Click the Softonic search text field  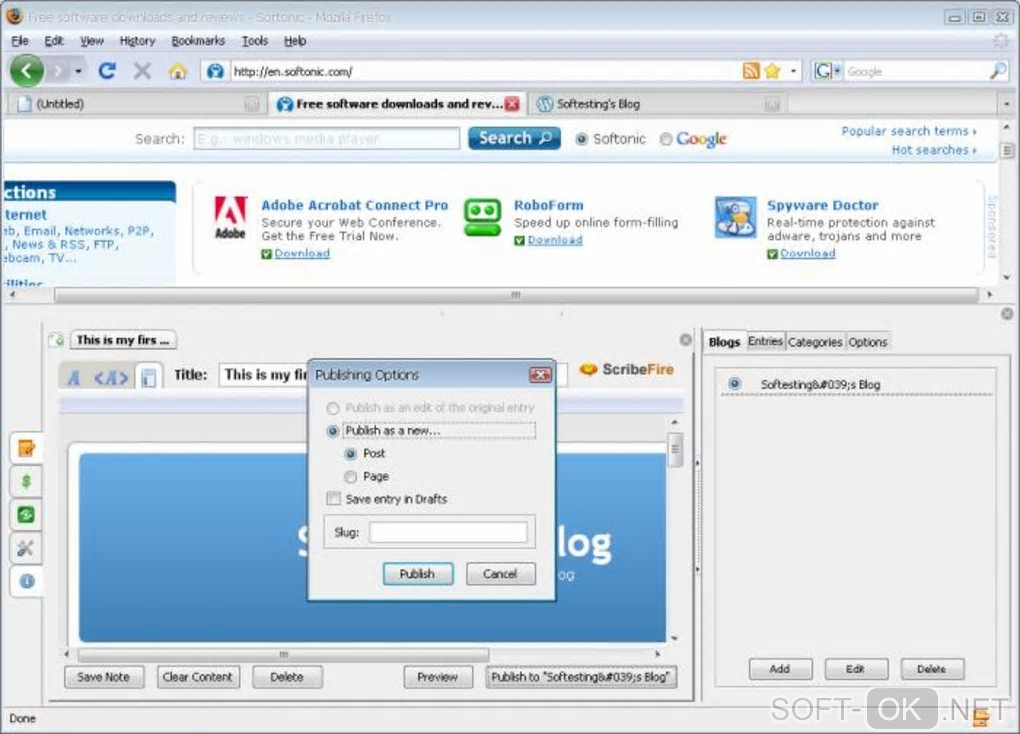(x=327, y=139)
